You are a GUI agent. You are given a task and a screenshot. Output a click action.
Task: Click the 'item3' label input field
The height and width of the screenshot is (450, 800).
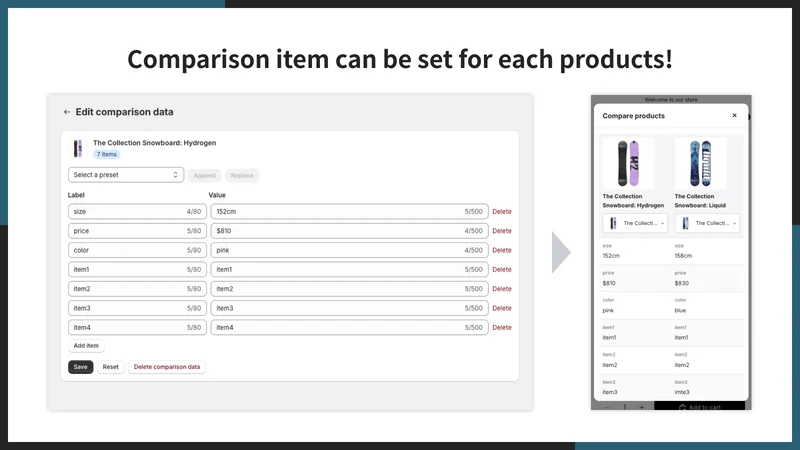click(x=137, y=308)
